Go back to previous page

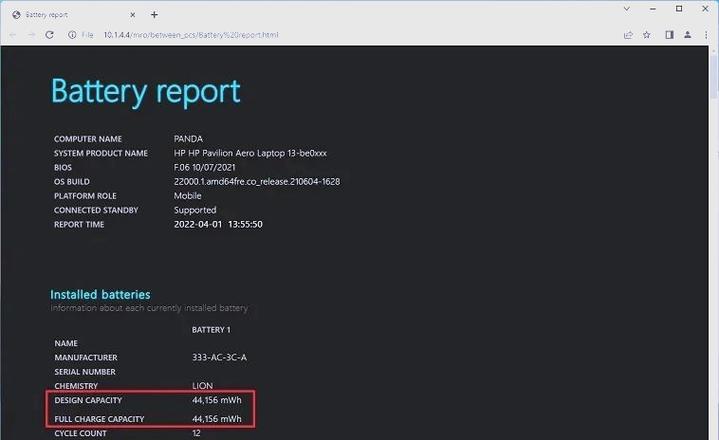pyautogui.click(x=13, y=35)
